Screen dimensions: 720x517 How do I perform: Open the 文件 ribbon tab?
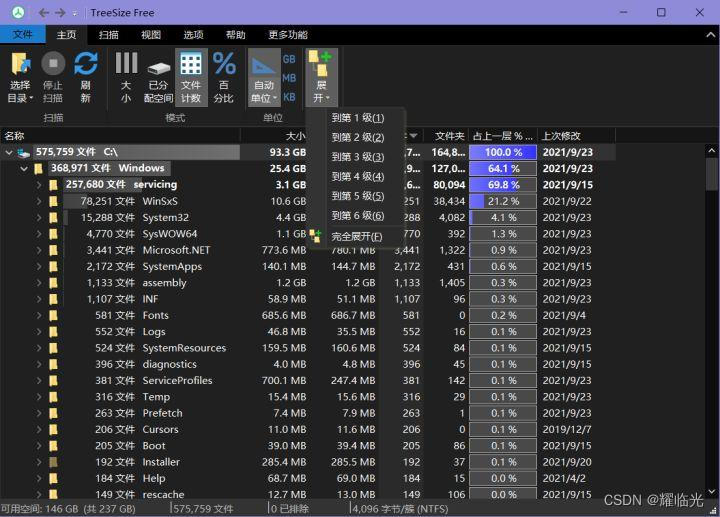[22, 34]
